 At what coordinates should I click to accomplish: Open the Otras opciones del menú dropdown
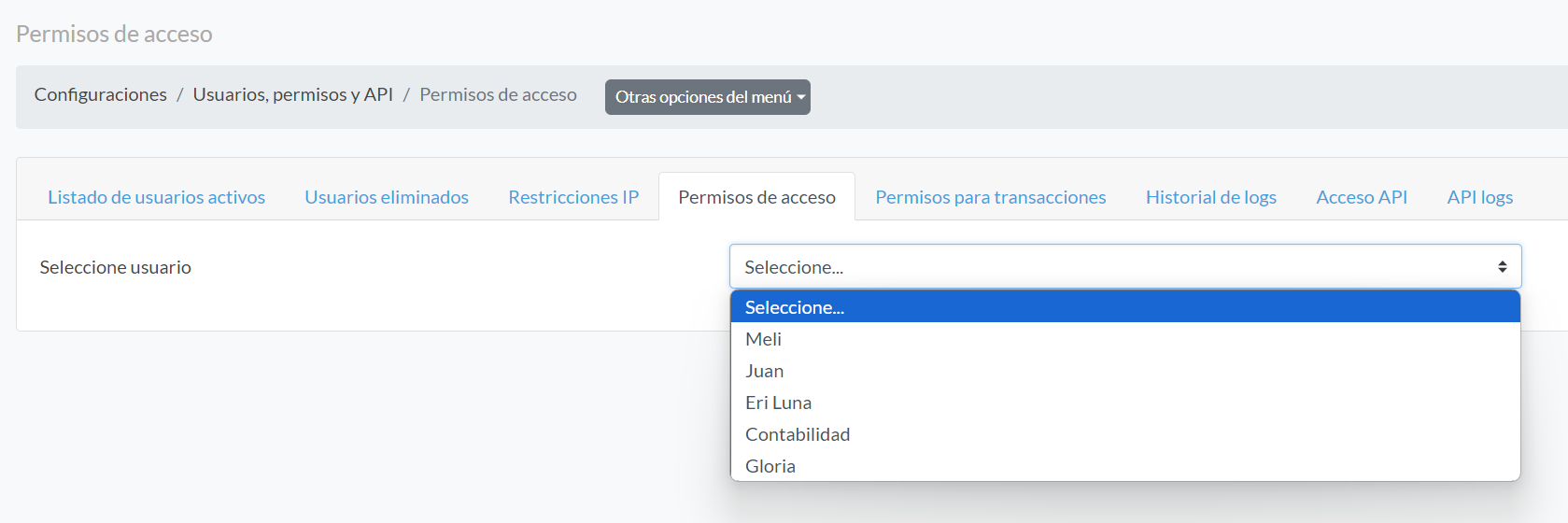coord(707,97)
